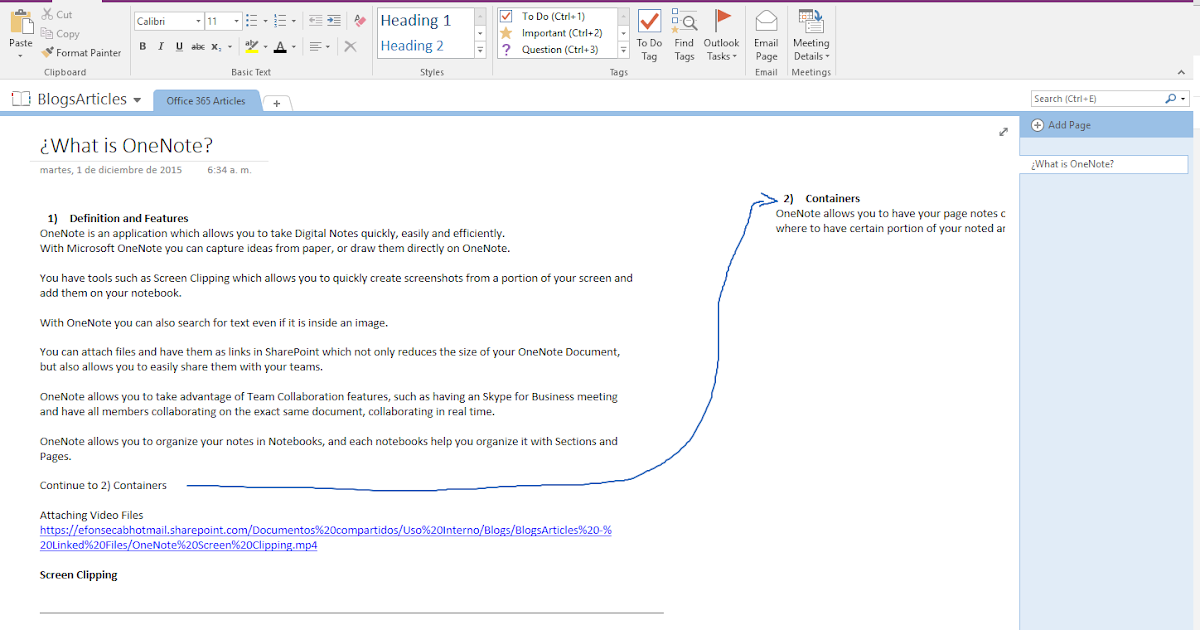Click Add Page button
1200x630 pixels.
point(1061,125)
